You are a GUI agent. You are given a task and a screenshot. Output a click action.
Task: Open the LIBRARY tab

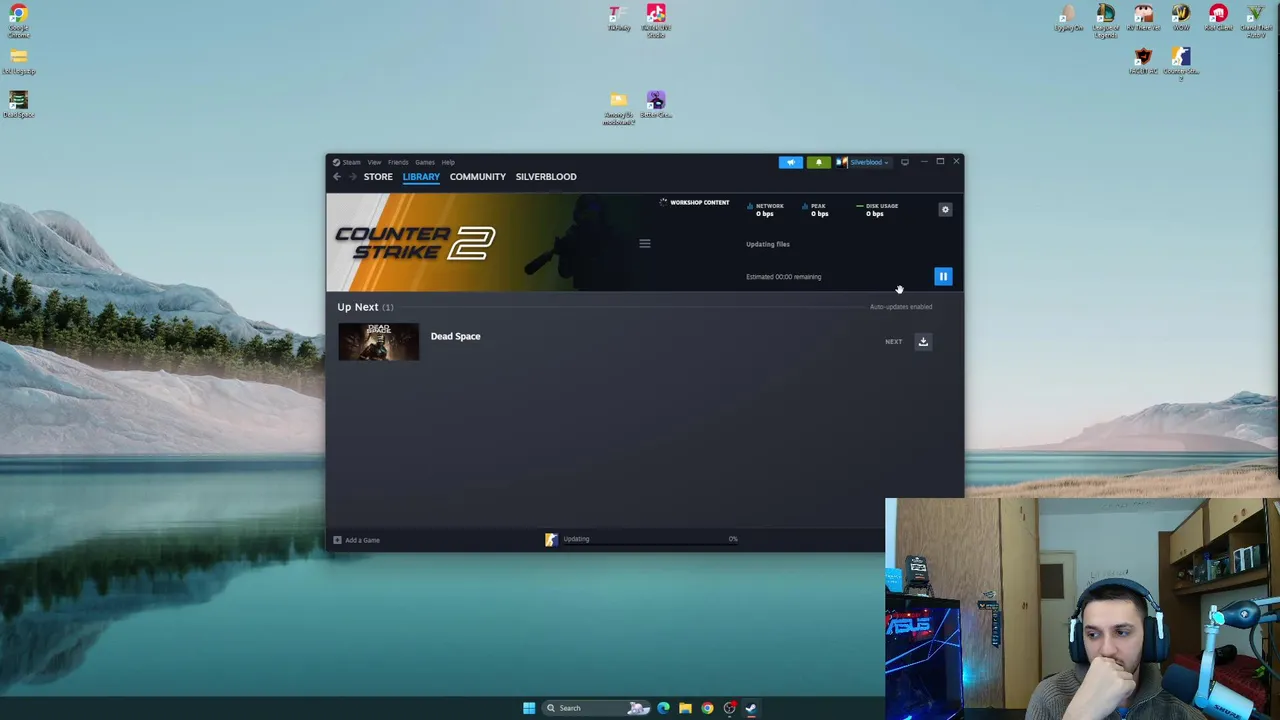[x=421, y=177]
